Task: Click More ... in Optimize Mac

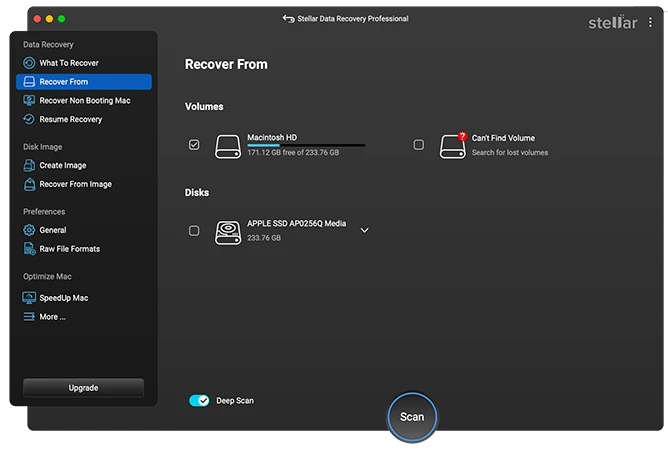Action: [84, 317]
